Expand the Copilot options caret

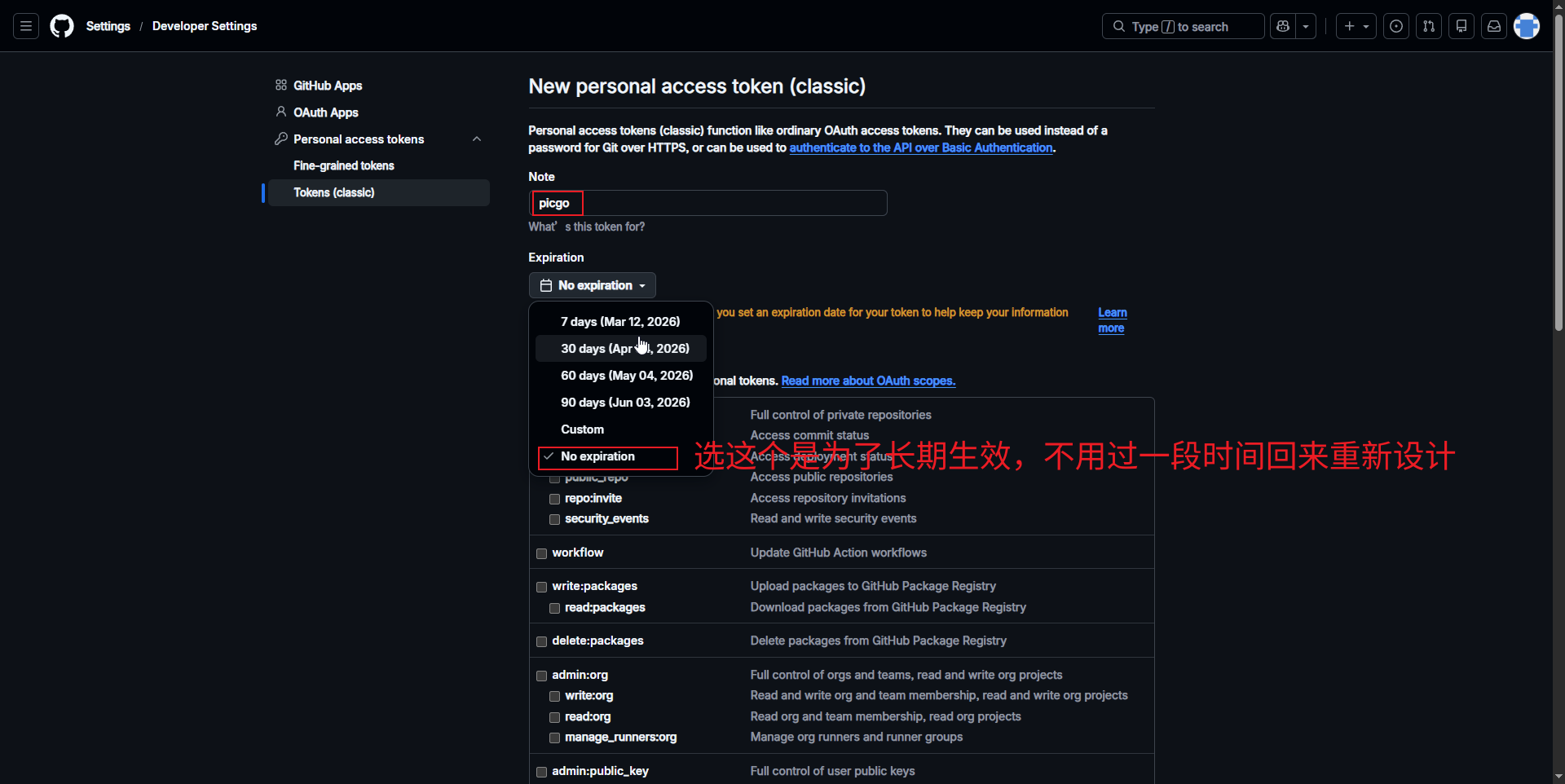(x=1306, y=26)
